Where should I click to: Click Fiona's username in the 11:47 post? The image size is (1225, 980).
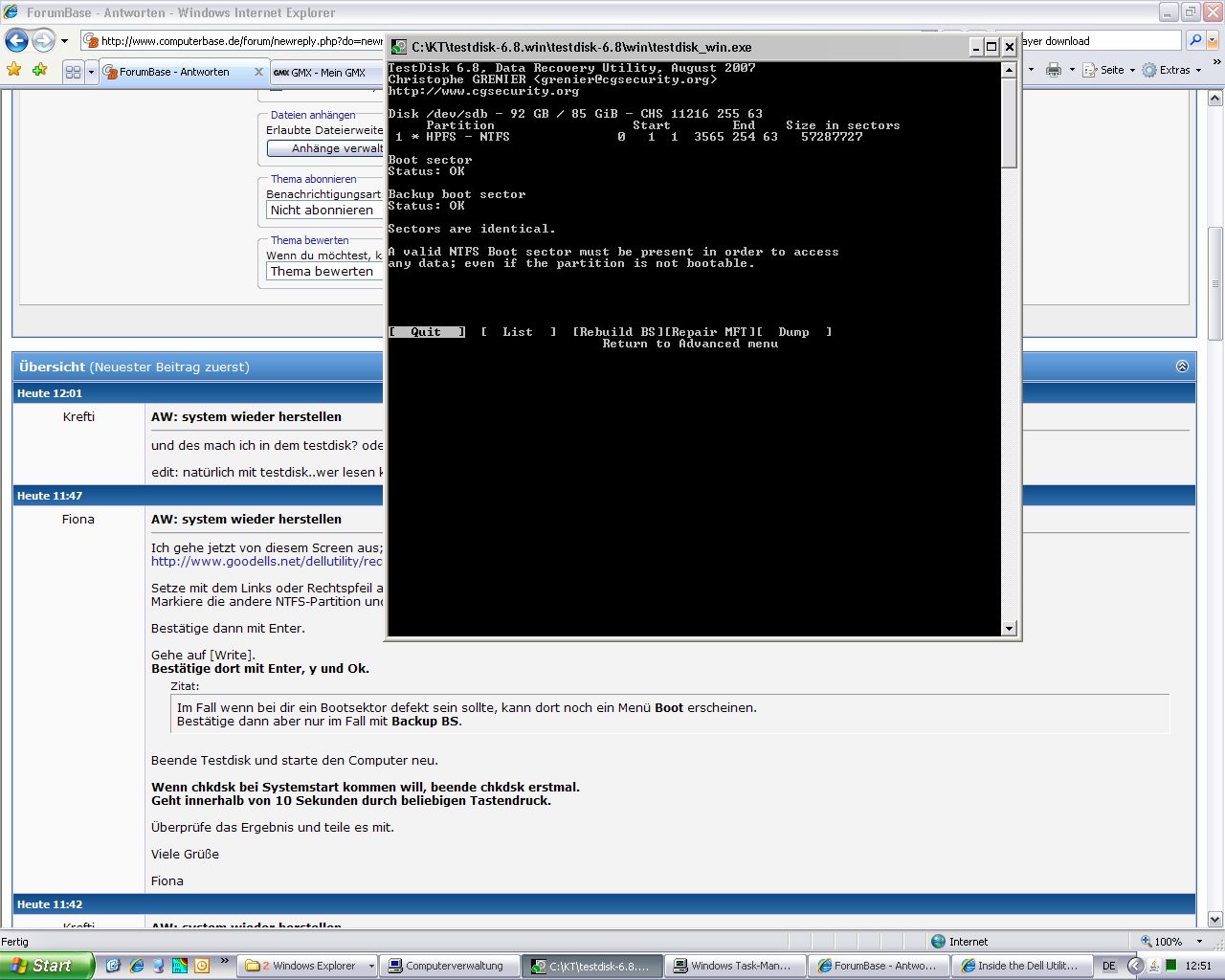(x=78, y=519)
